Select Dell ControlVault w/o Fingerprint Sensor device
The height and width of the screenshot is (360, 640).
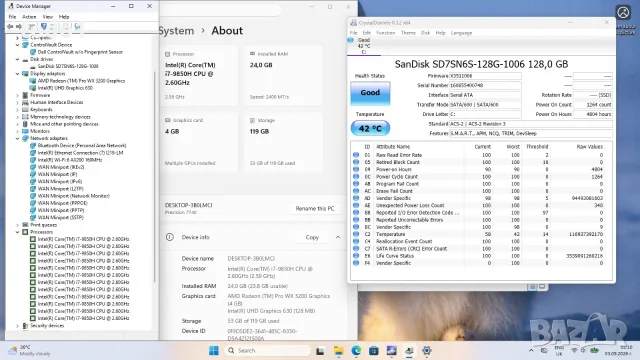coord(80,52)
